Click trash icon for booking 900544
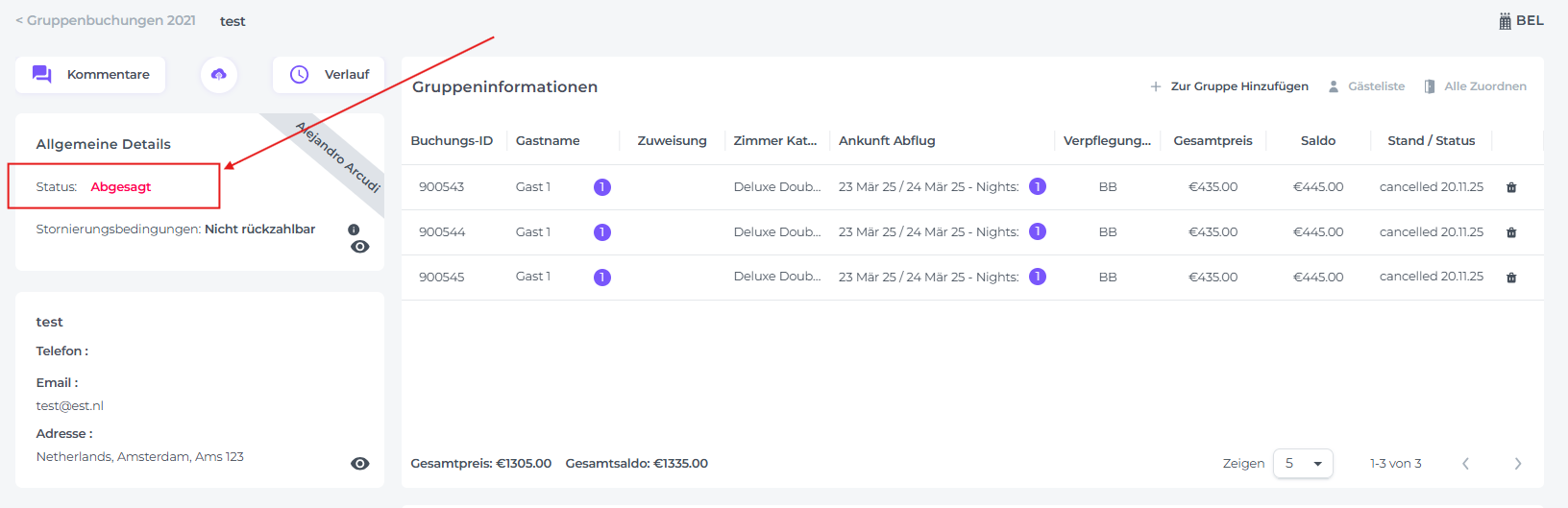1568x508 pixels. [1511, 232]
